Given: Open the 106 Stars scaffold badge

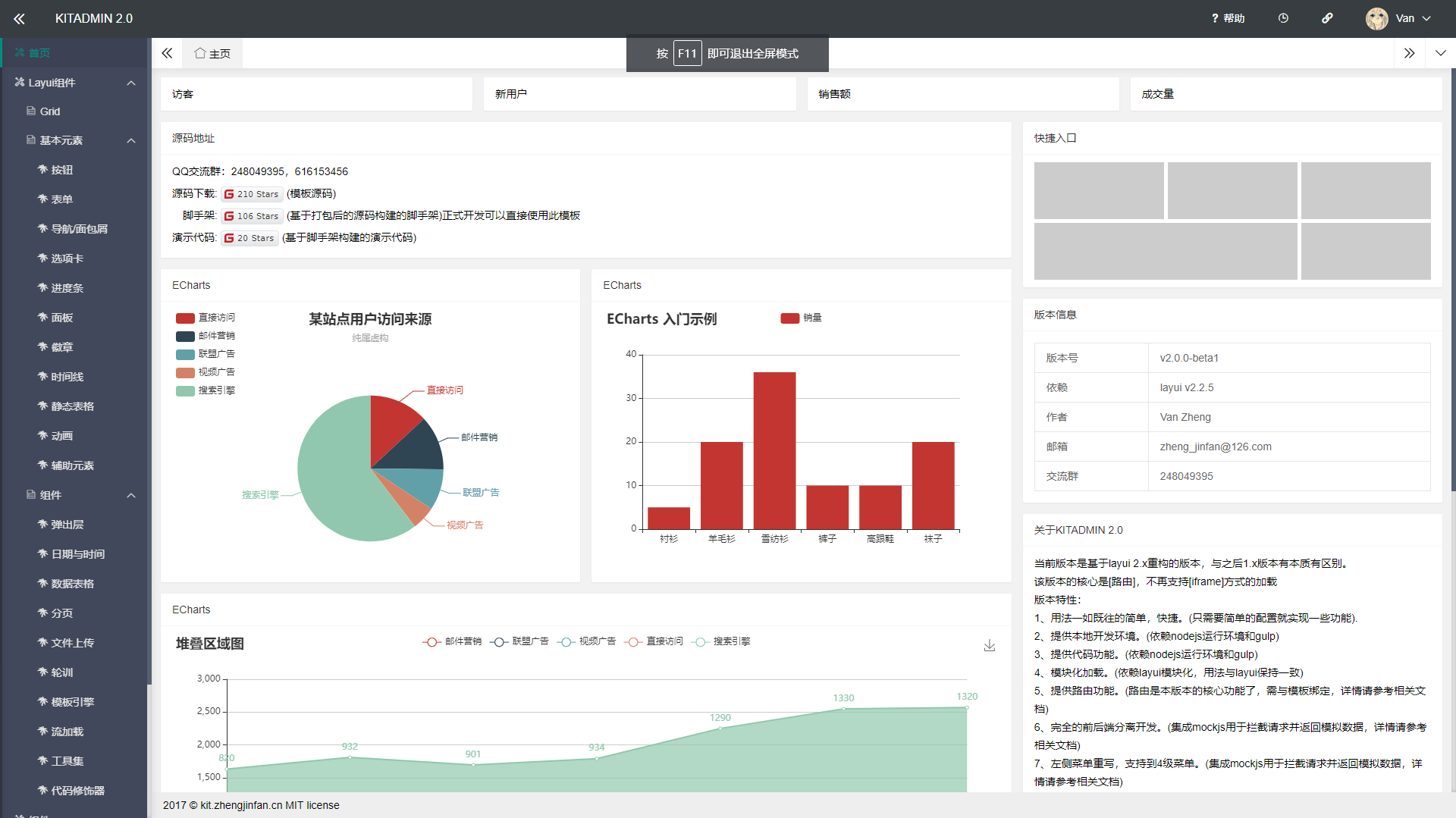Looking at the screenshot, I should click(252, 216).
